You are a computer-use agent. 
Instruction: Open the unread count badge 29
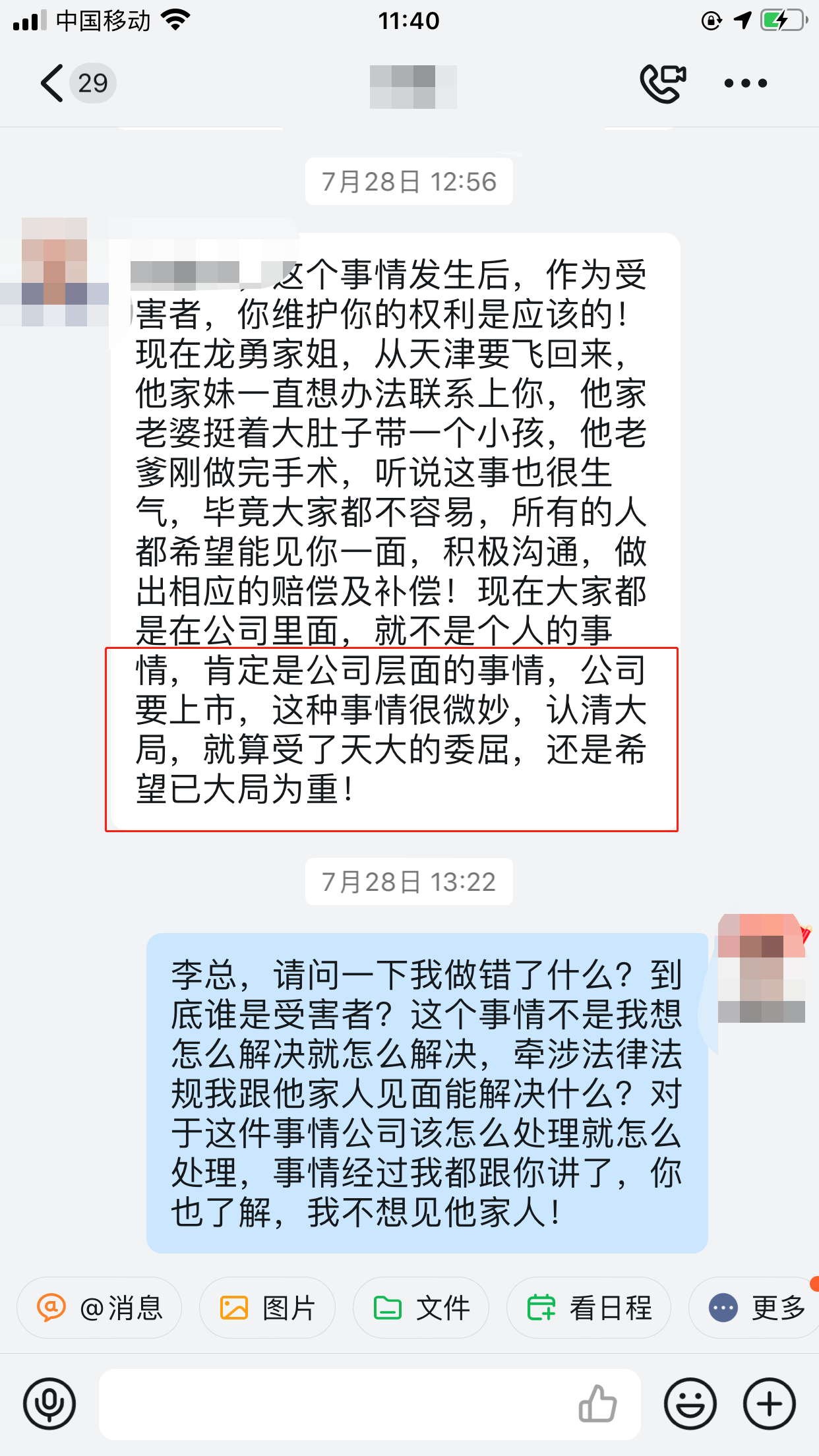click(x=93, y=83)
